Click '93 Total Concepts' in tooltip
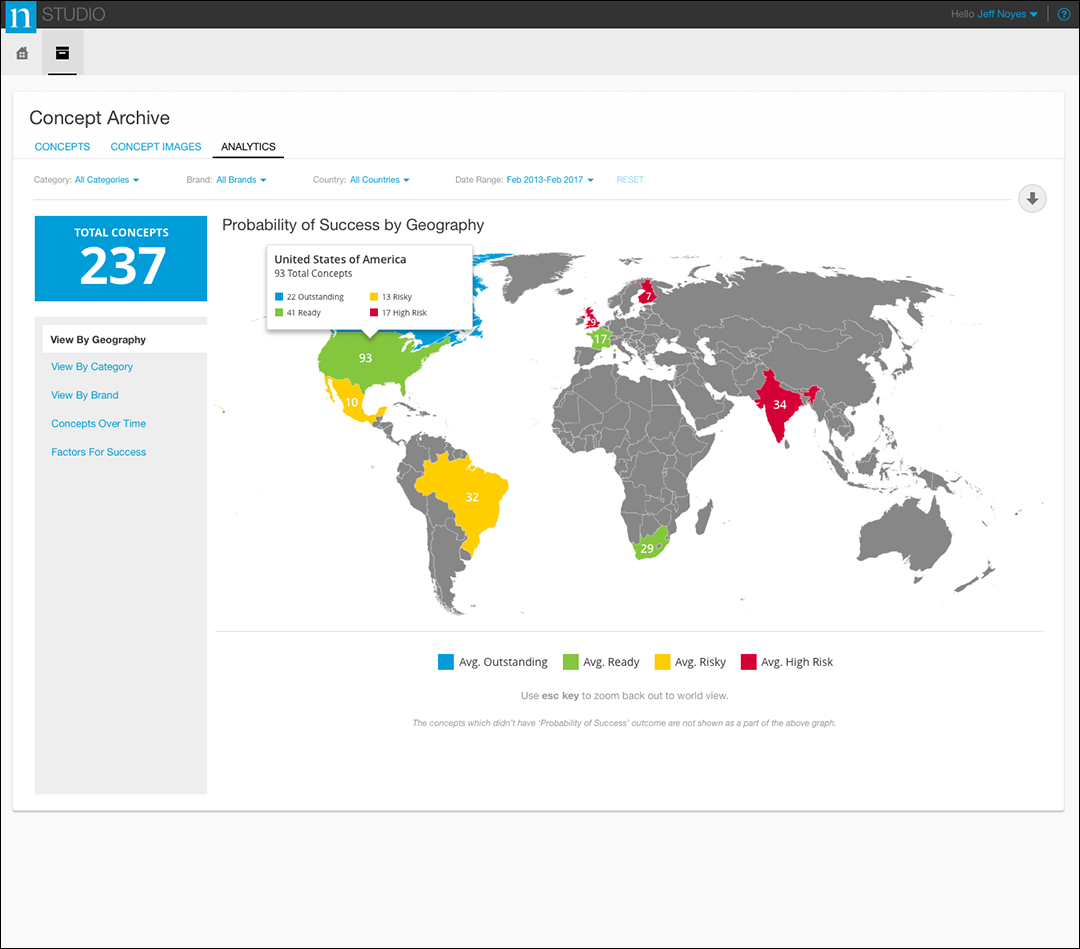This screenshot has height=949, width=1080. point(313,273)
